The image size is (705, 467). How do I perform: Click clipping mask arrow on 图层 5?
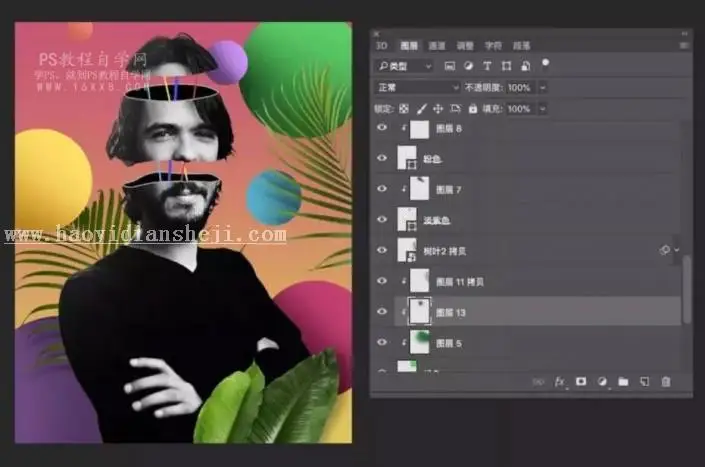click(x=403, y=343)
